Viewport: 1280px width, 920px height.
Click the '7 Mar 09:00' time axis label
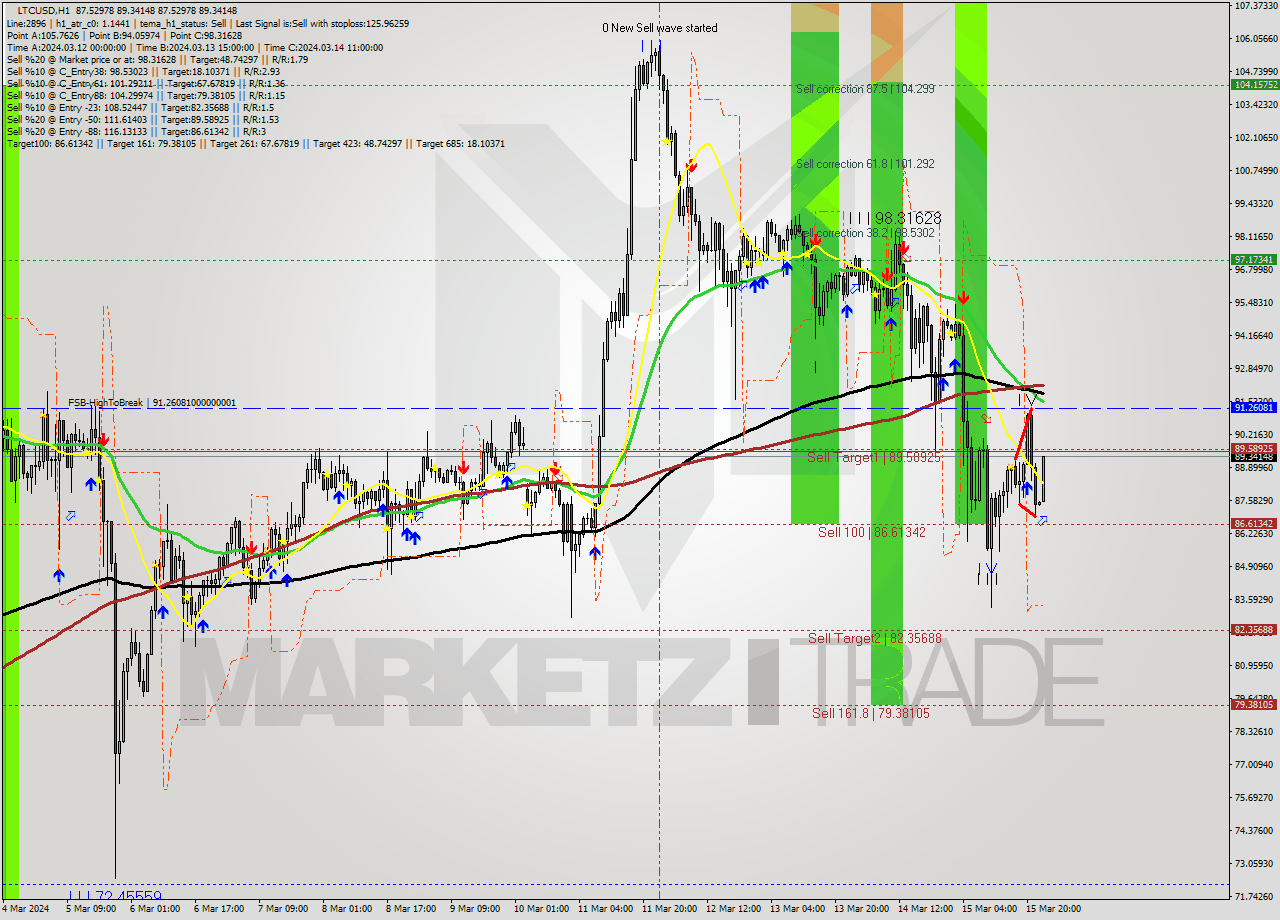click(x=283, y=909)
